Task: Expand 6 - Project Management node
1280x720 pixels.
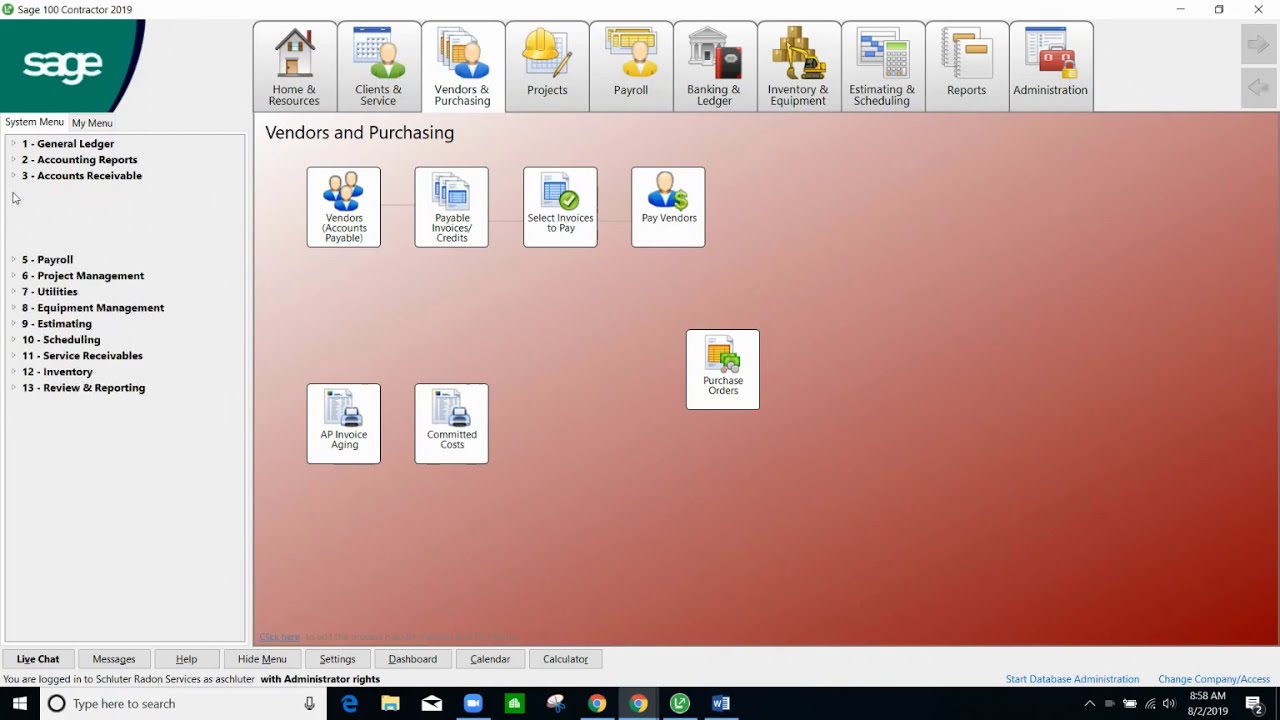Action: pyautogui.click(x=14, y=276)
